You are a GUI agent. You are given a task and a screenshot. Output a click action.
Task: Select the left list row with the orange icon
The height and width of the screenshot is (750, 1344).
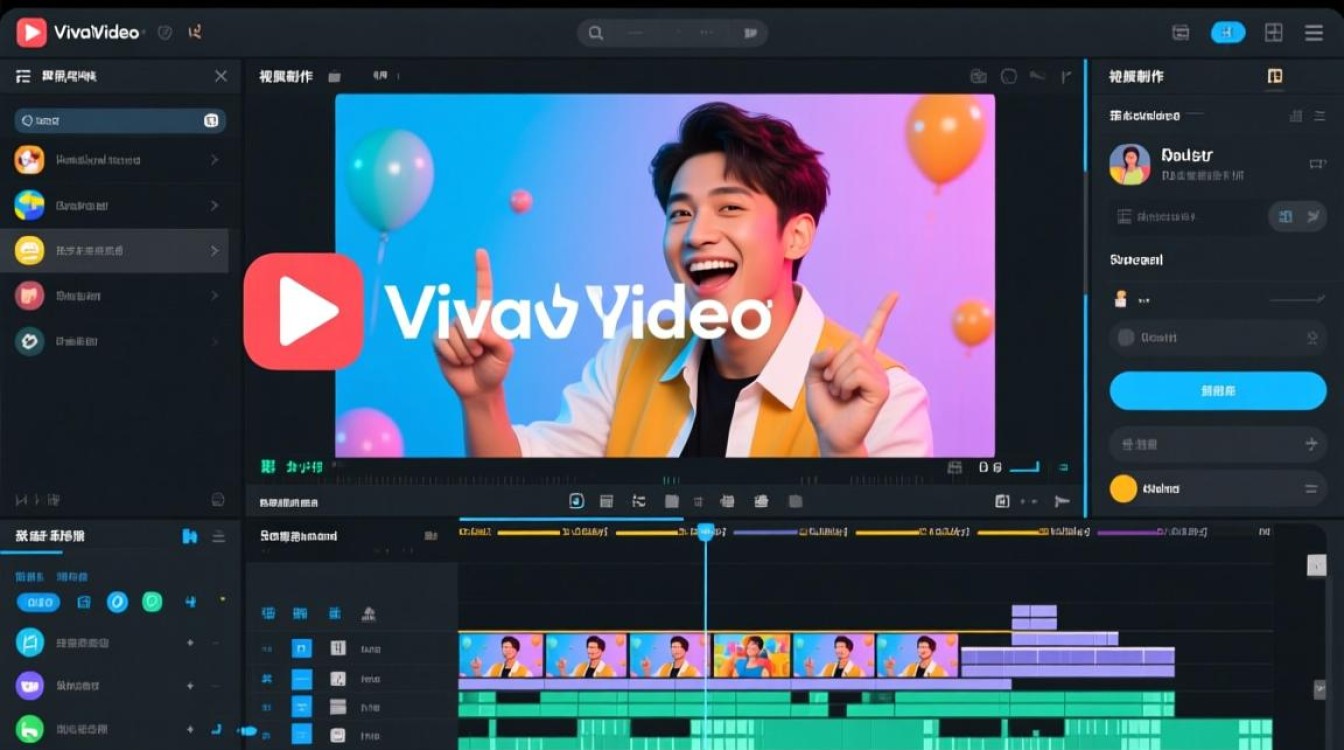coord(115,160)
